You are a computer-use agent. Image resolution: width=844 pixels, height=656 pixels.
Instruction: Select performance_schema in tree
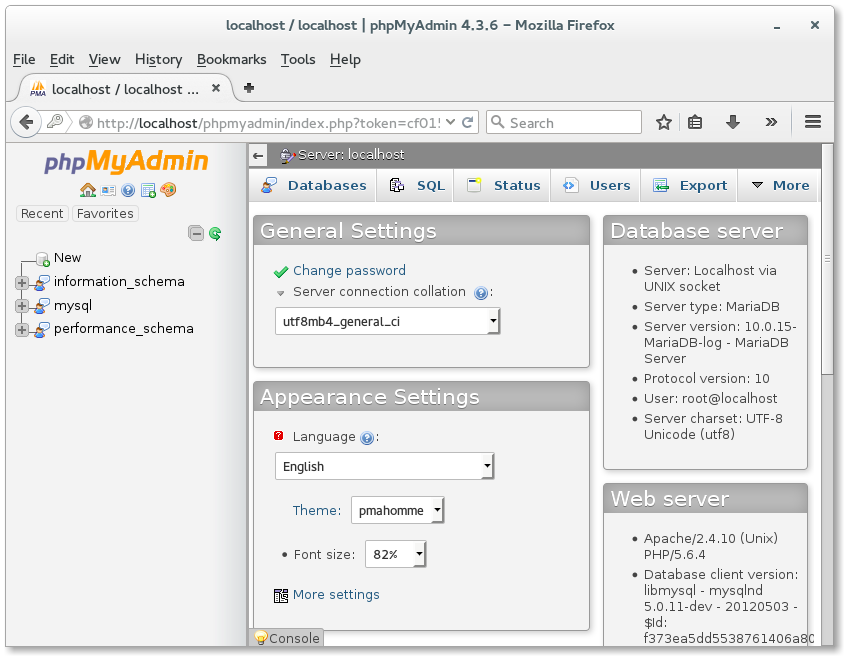(123, 328)
